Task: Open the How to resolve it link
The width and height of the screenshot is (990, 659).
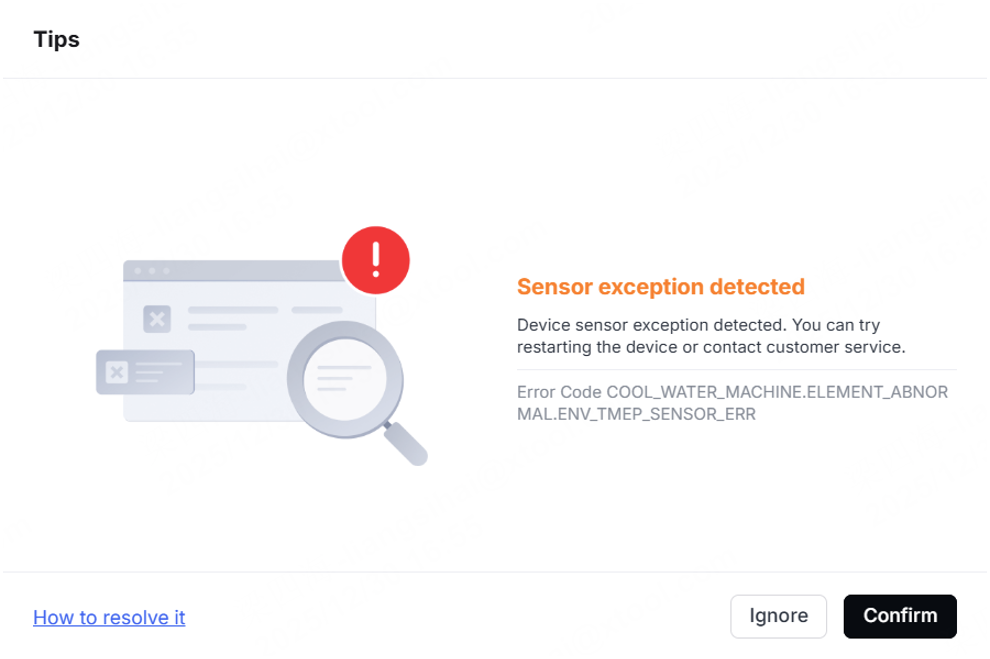Action: tap(109, 617)
